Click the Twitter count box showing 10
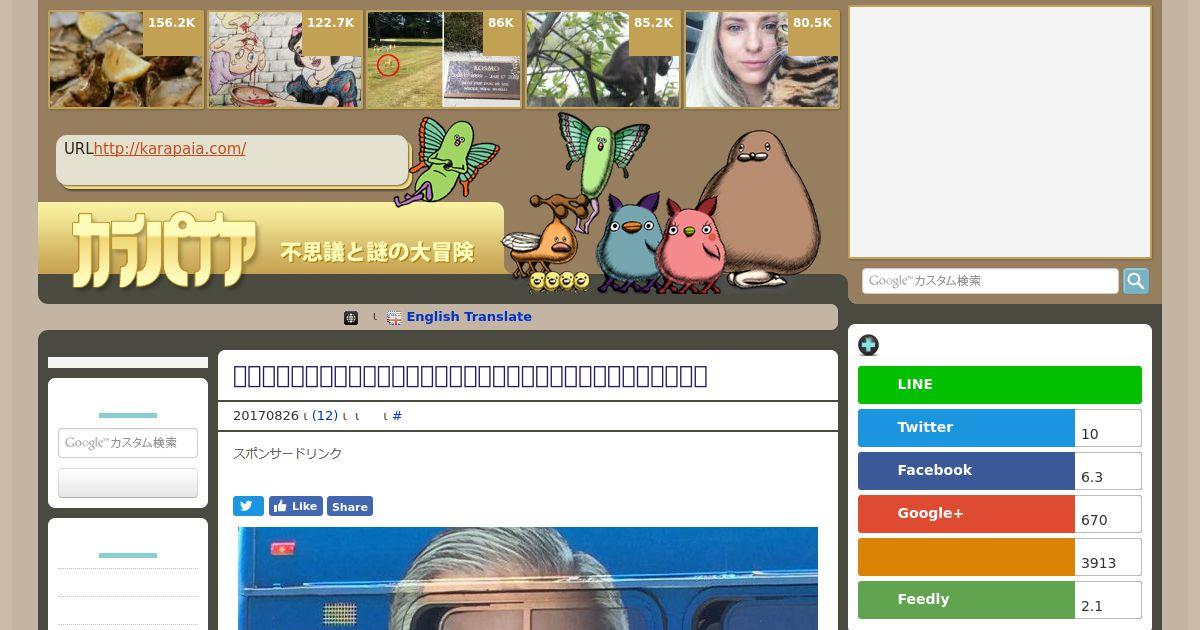Screen dimensions: 1200x630 [1109, 428]
